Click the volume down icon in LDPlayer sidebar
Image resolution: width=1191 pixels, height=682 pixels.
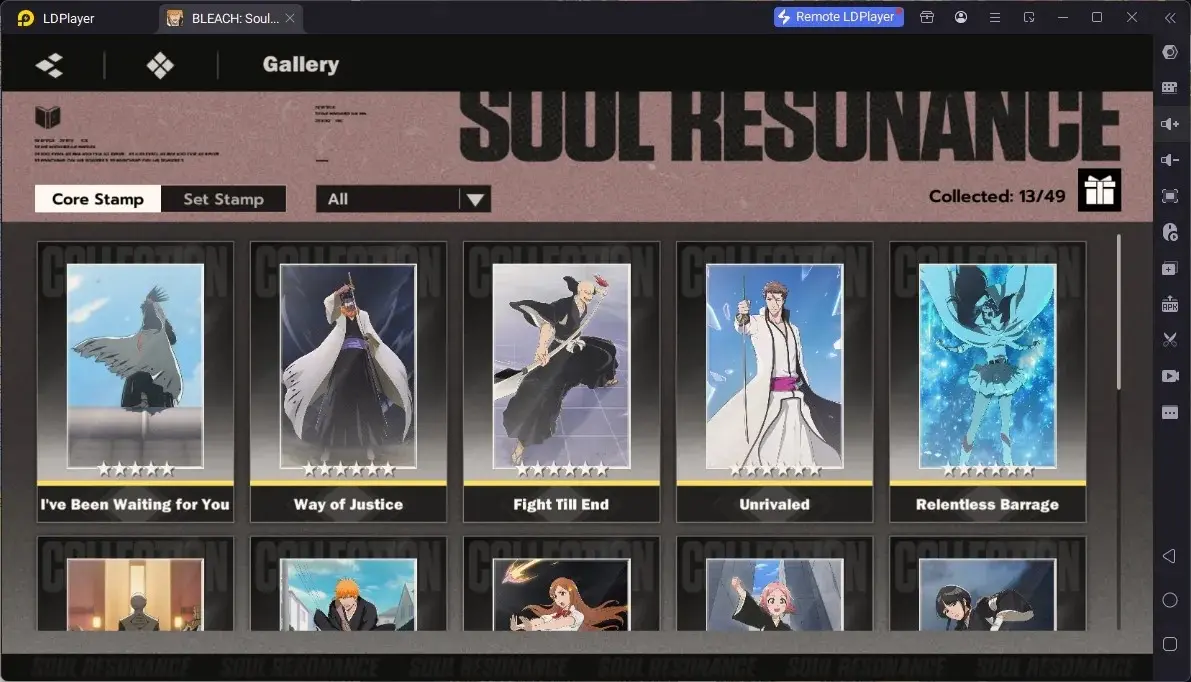[x=1170, y=159]
